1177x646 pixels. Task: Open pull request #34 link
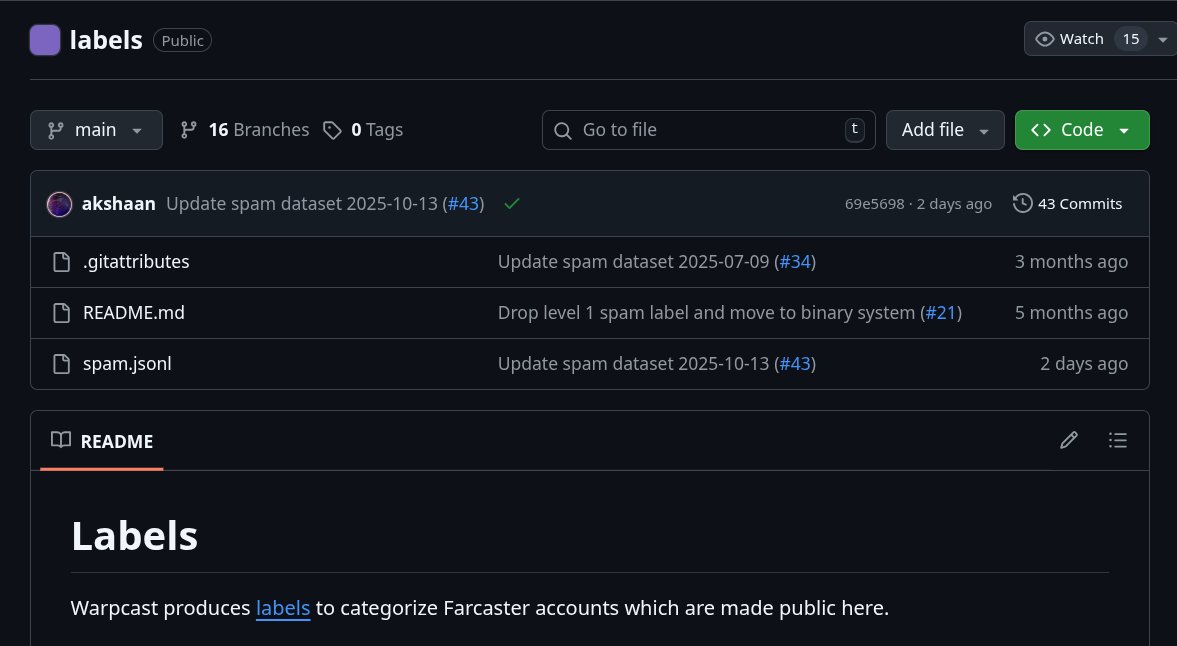click(796, 262)
